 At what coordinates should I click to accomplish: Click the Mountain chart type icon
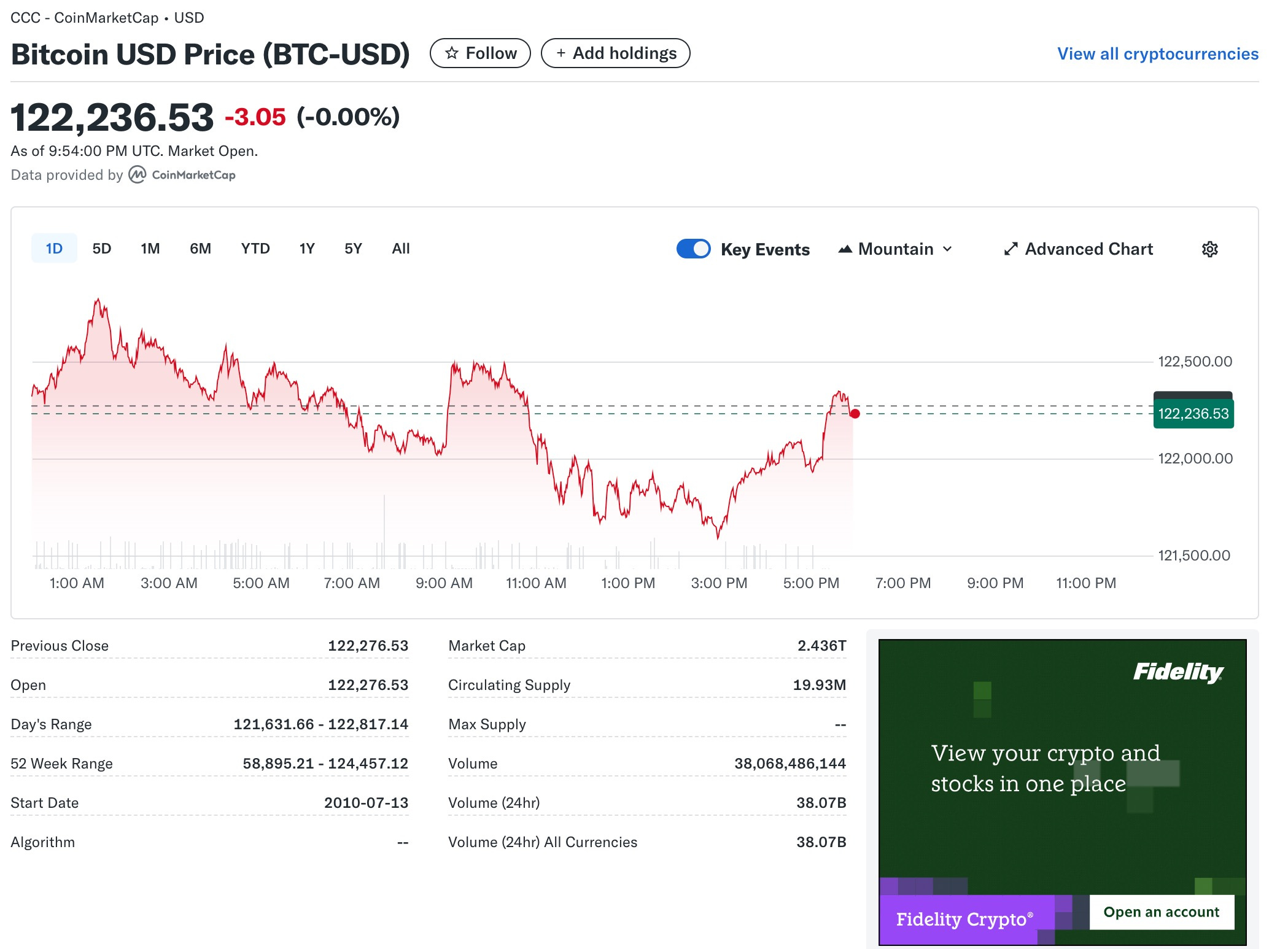845,249
